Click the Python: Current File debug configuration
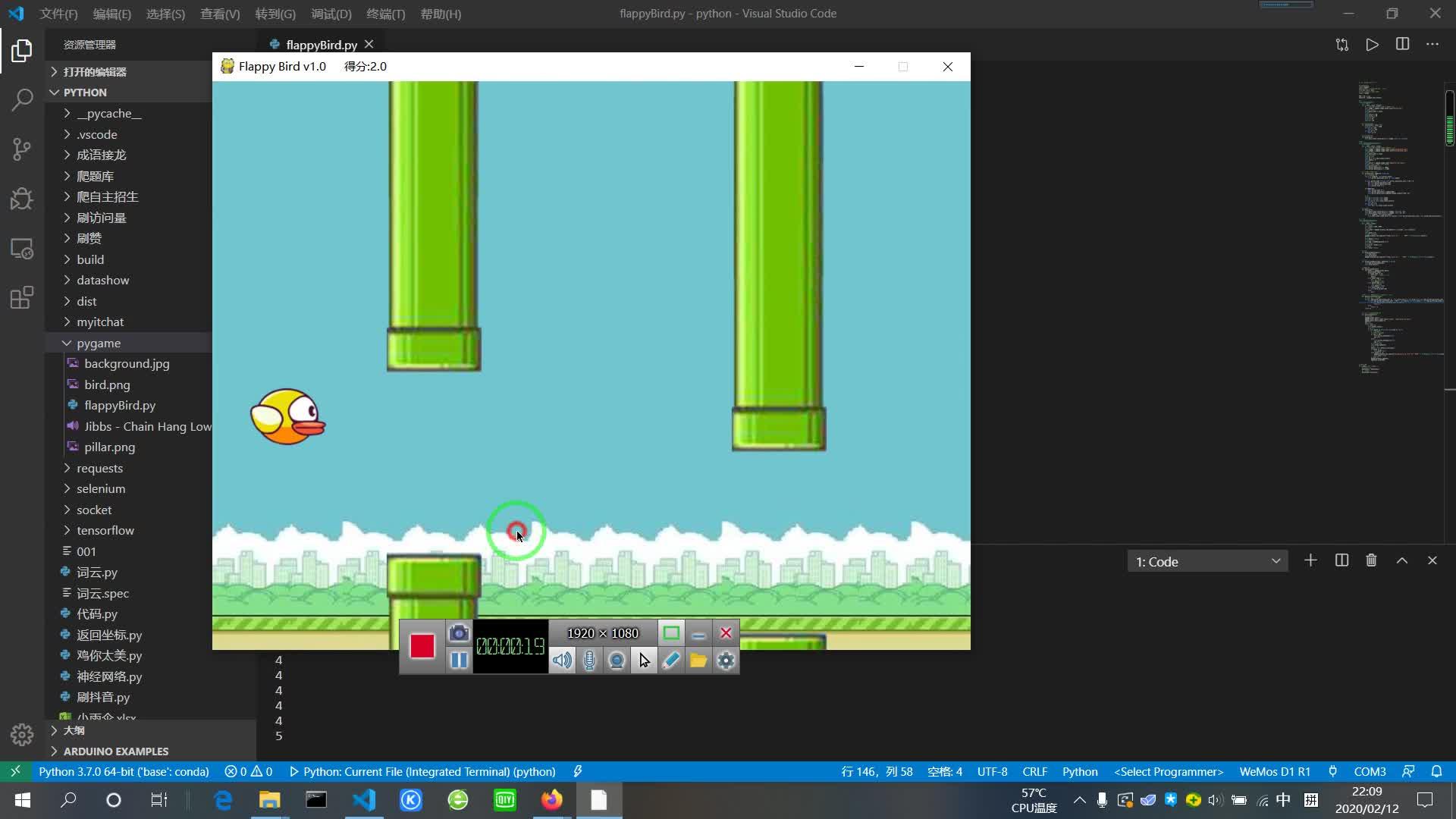The image size is (1456, 819). (x=423, y=771)
